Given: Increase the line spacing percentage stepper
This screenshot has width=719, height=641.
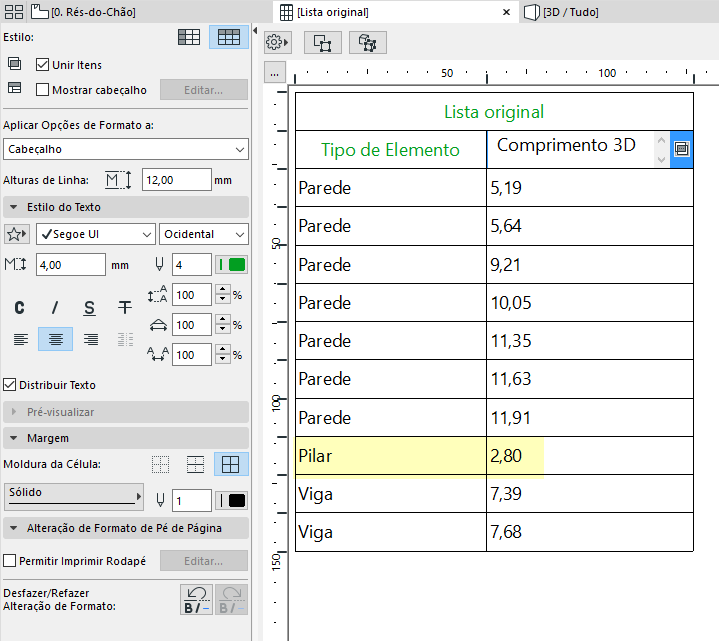Looking at the screenshot, I should point(223,290).
